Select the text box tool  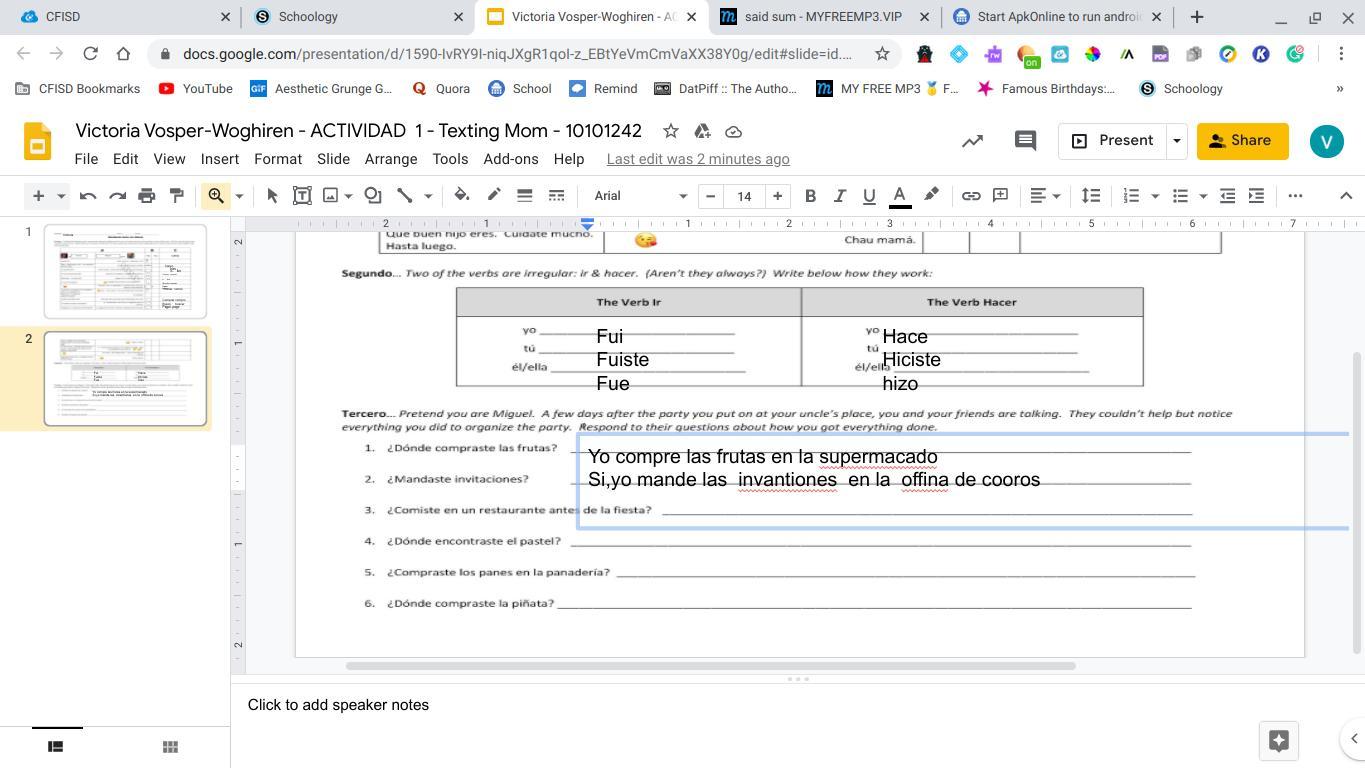click(302, 196)
